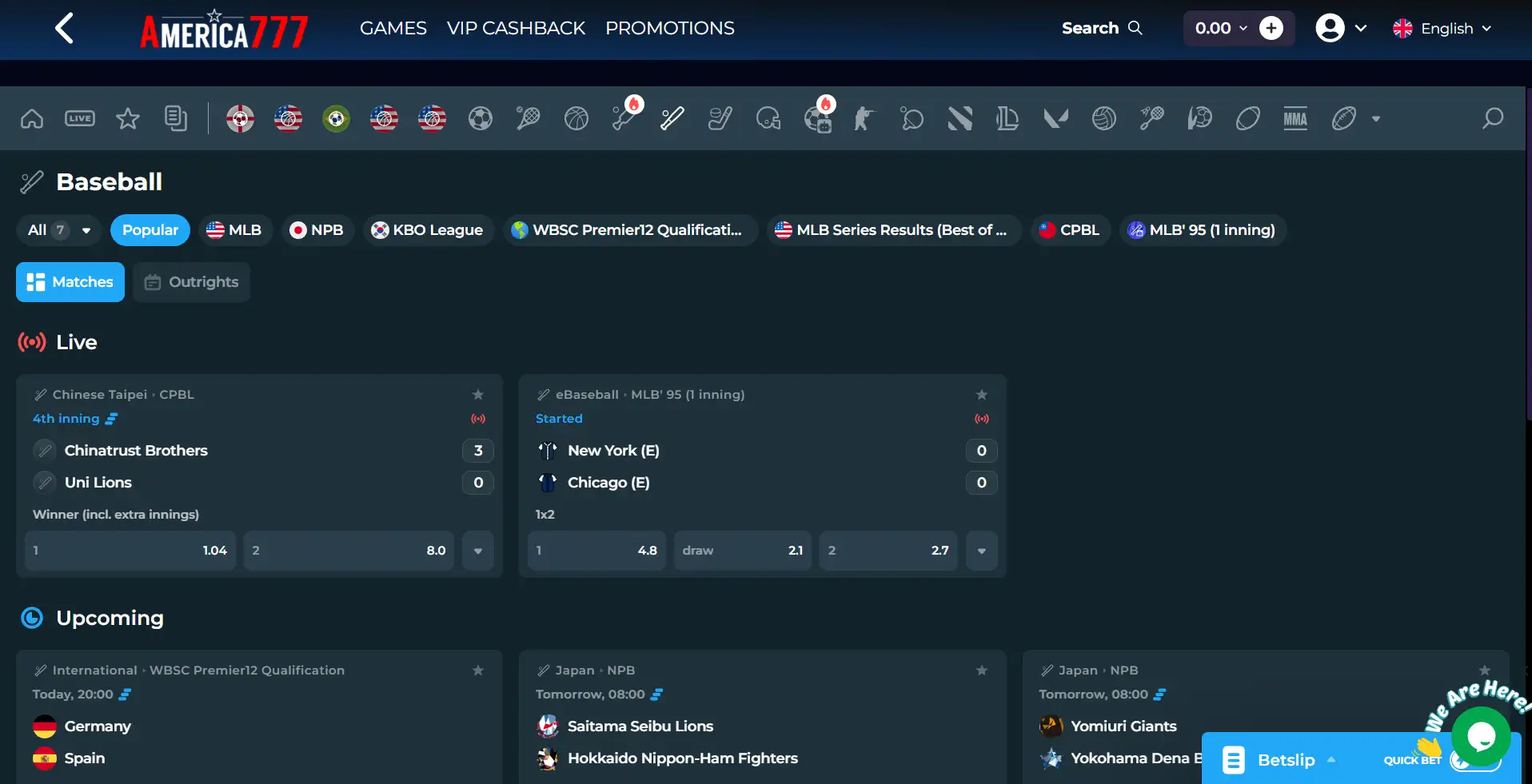Open the English language dropdown
1532x784 pixels.
click(x=1442, y=29)
